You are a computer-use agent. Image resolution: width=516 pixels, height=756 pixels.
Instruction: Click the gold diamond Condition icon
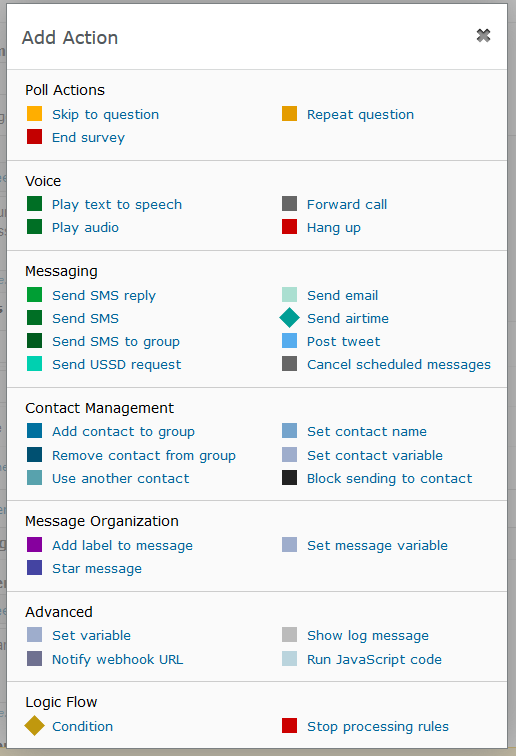tap(34, 726)
